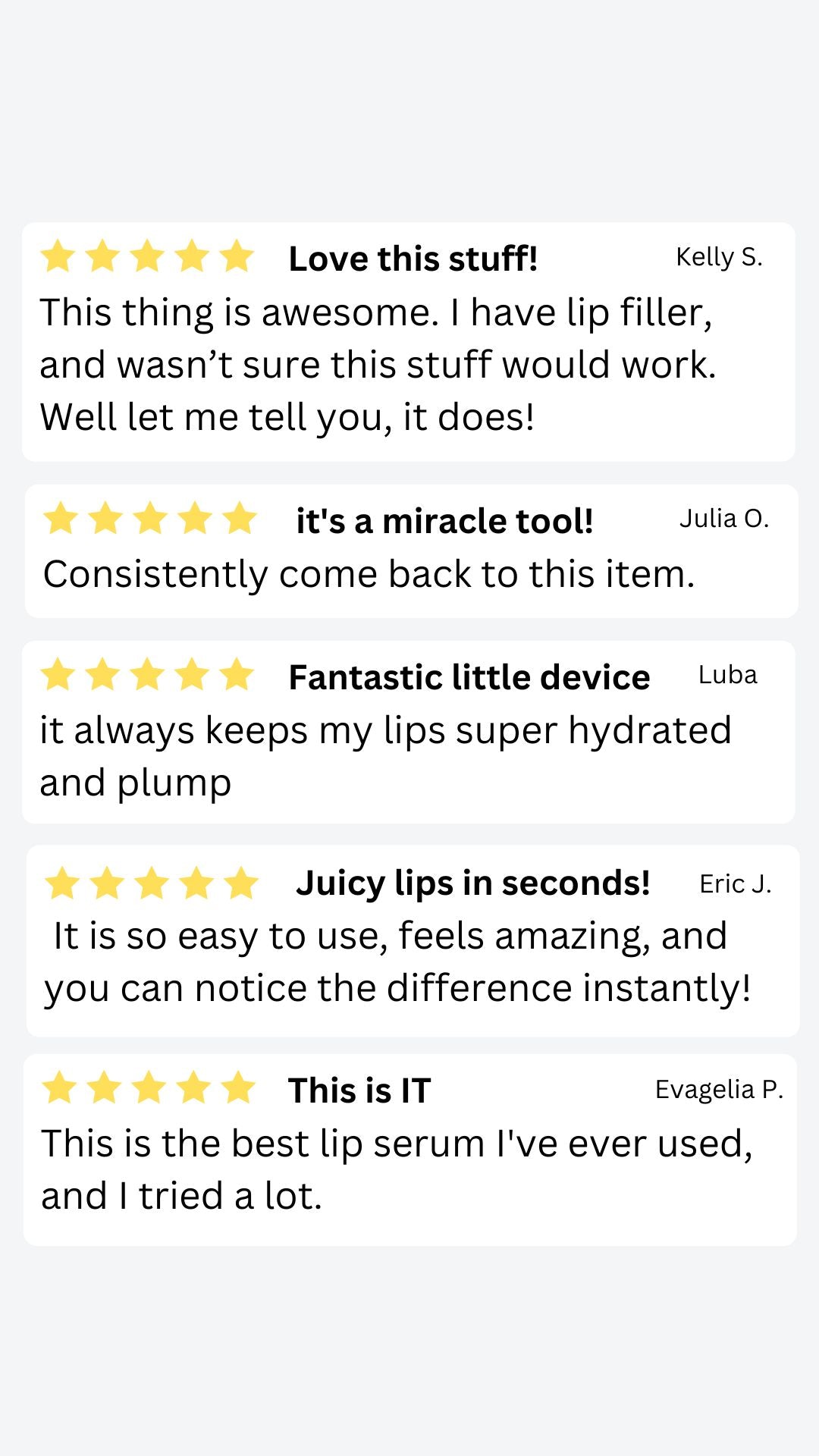Click reviewer name Kelly S.
The width and height of the screenshot is (819, 1456).
(x=719, y=257)
